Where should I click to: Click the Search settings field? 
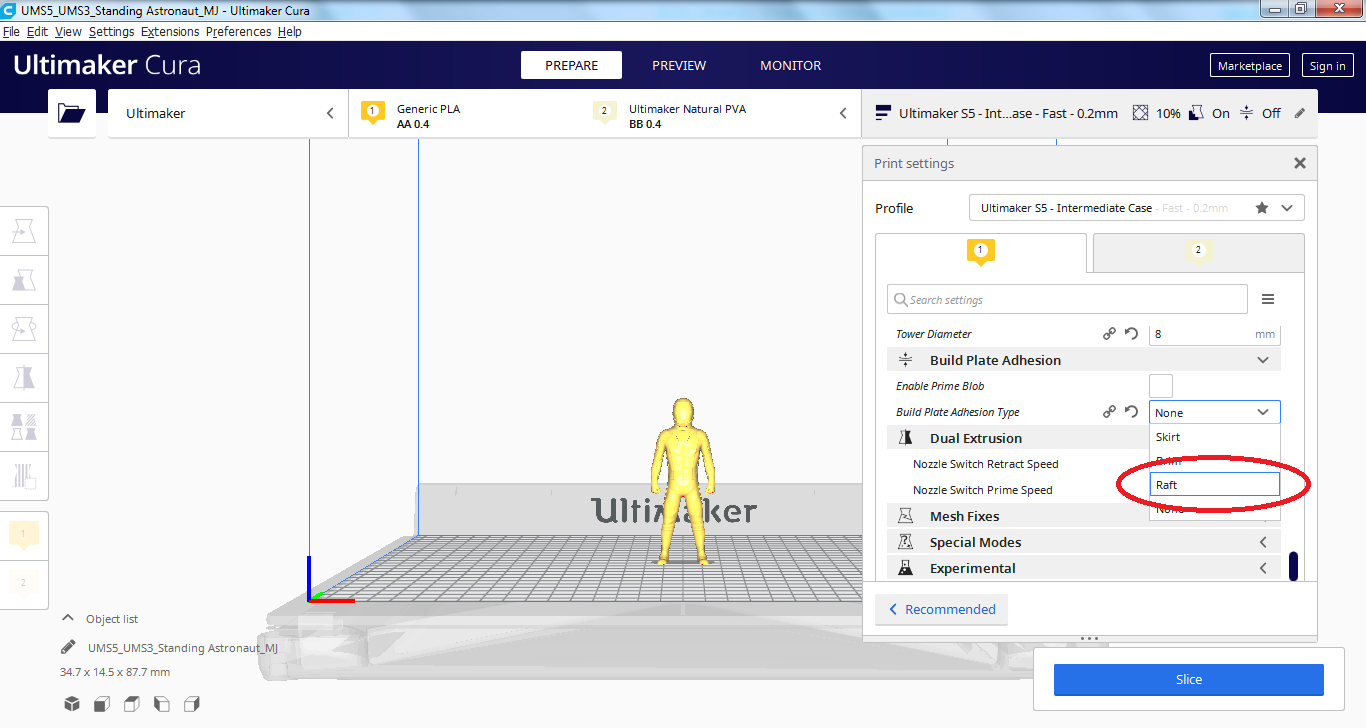coord(1067,299)
